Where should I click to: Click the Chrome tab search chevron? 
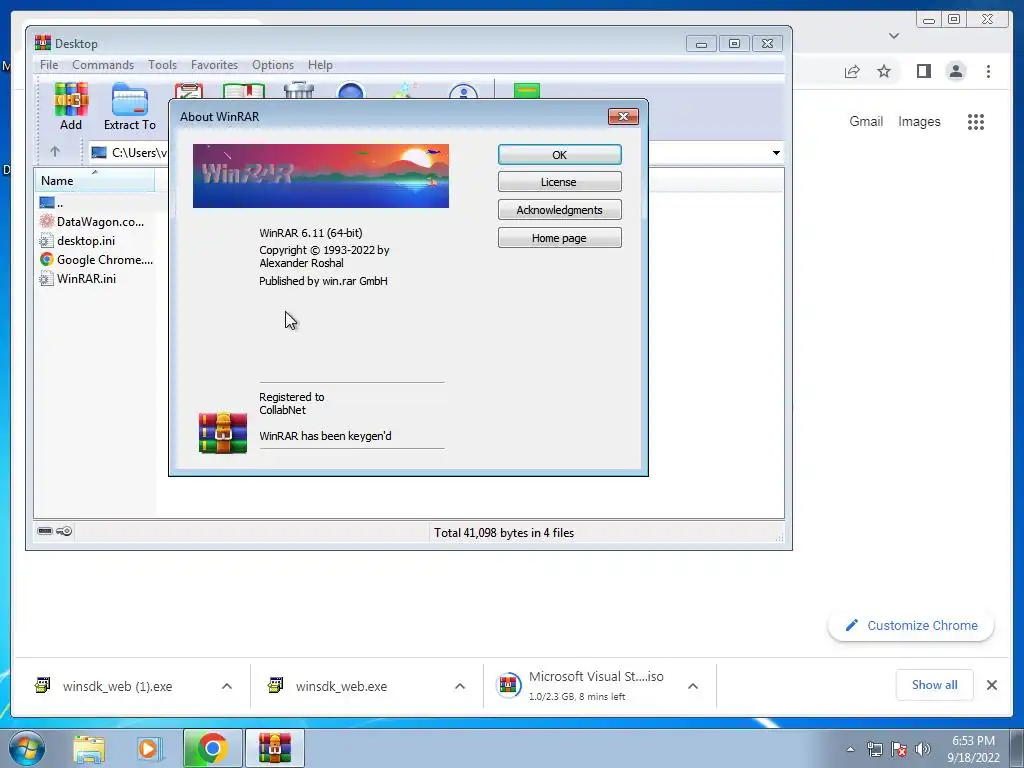click(x=894, y=35)
